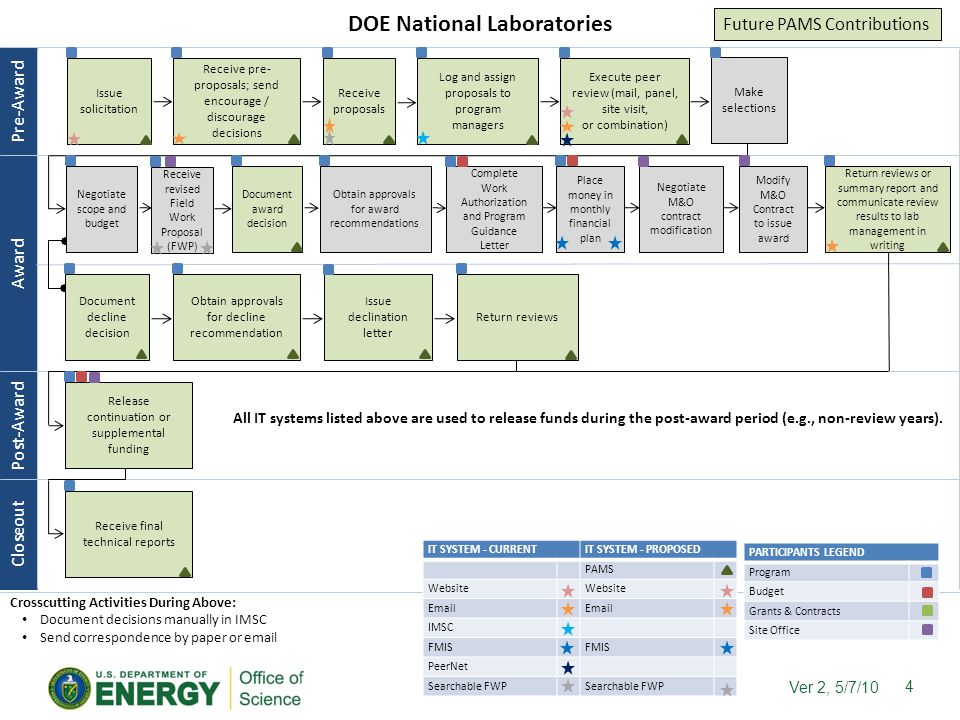Click the green triangle in the Return reviews box
960x720 pixels.
[571, 354]
